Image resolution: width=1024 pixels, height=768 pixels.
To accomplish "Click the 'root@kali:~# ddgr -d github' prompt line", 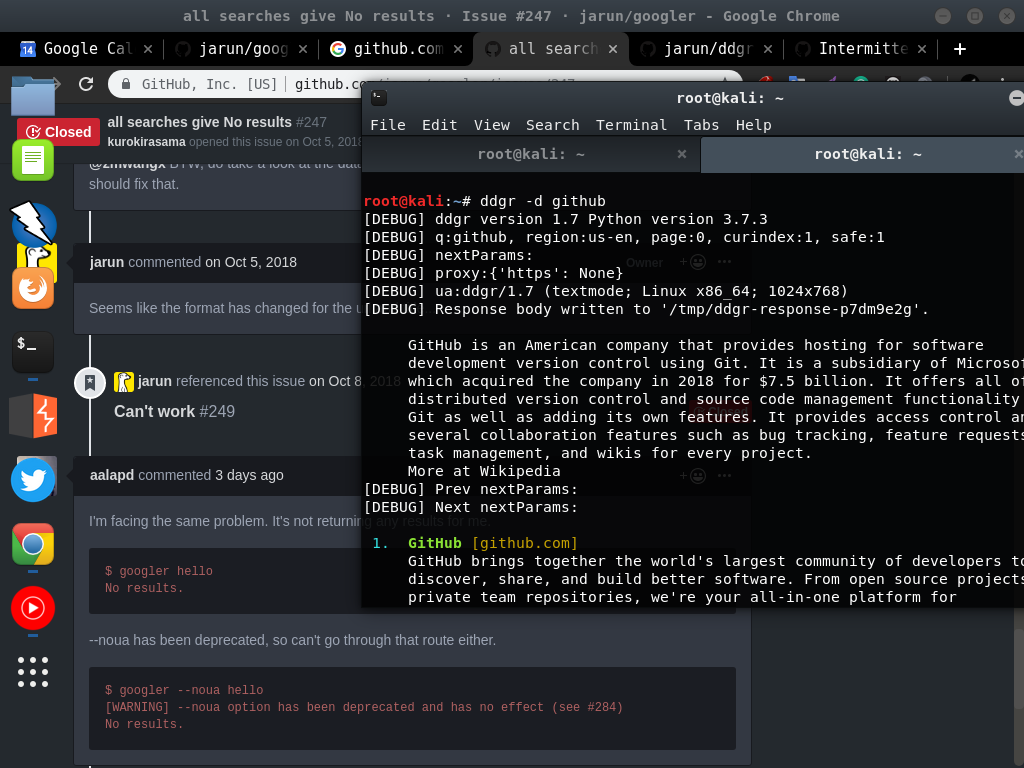I will [485, 201].
